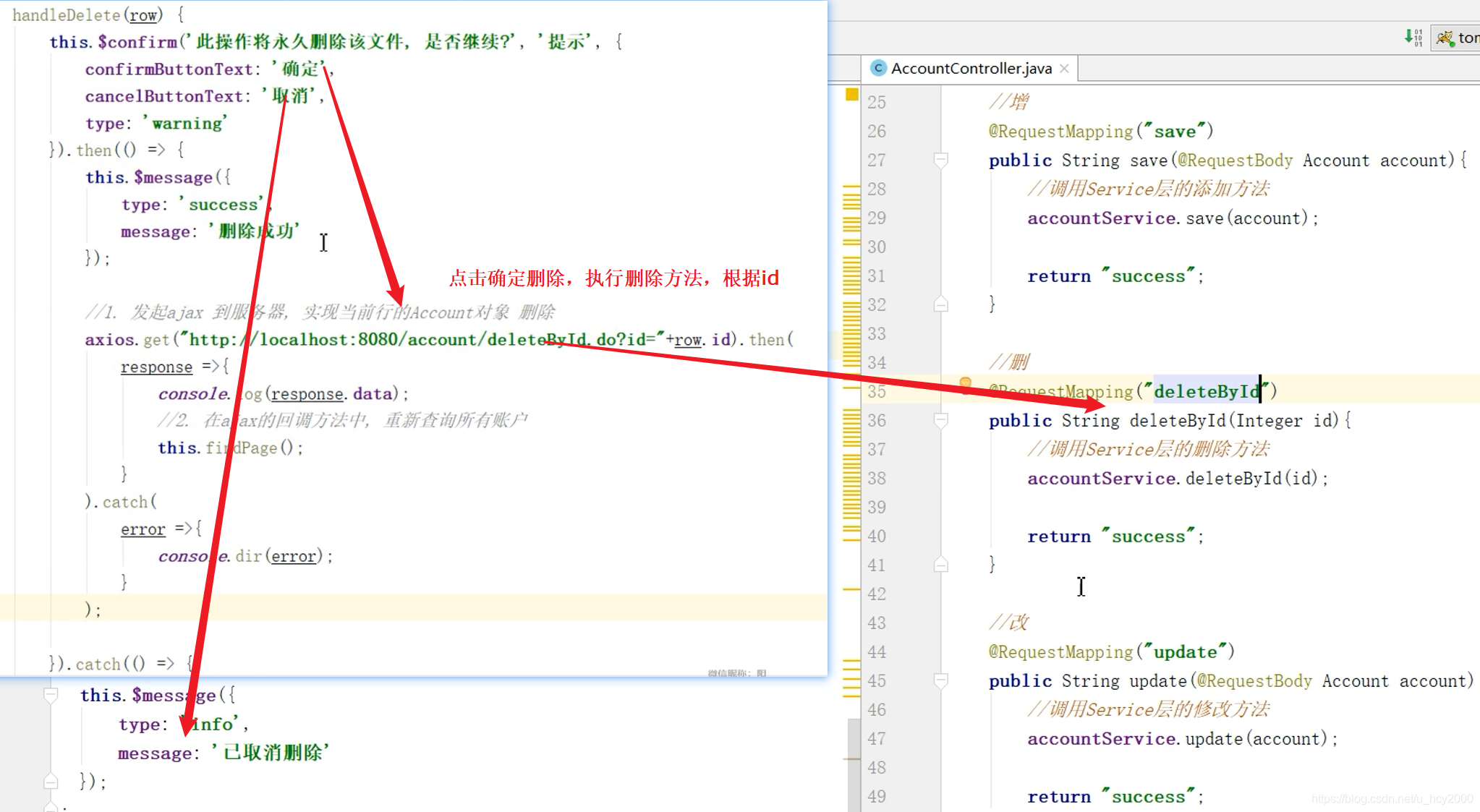Click line number 44 in the gutter
The width and height of the screenshot is (1480, 812).
coord(877,652)
